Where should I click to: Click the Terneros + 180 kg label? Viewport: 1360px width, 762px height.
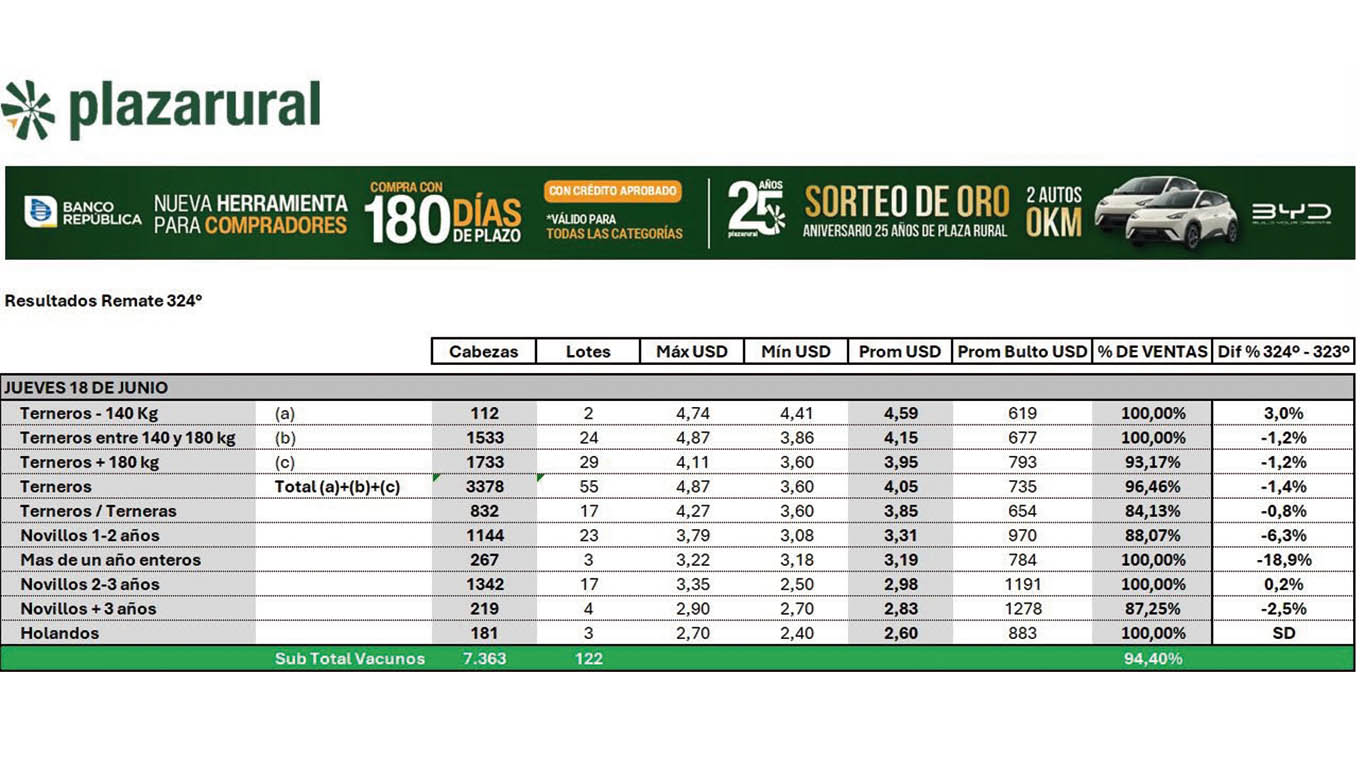click(x=90, y=462)
